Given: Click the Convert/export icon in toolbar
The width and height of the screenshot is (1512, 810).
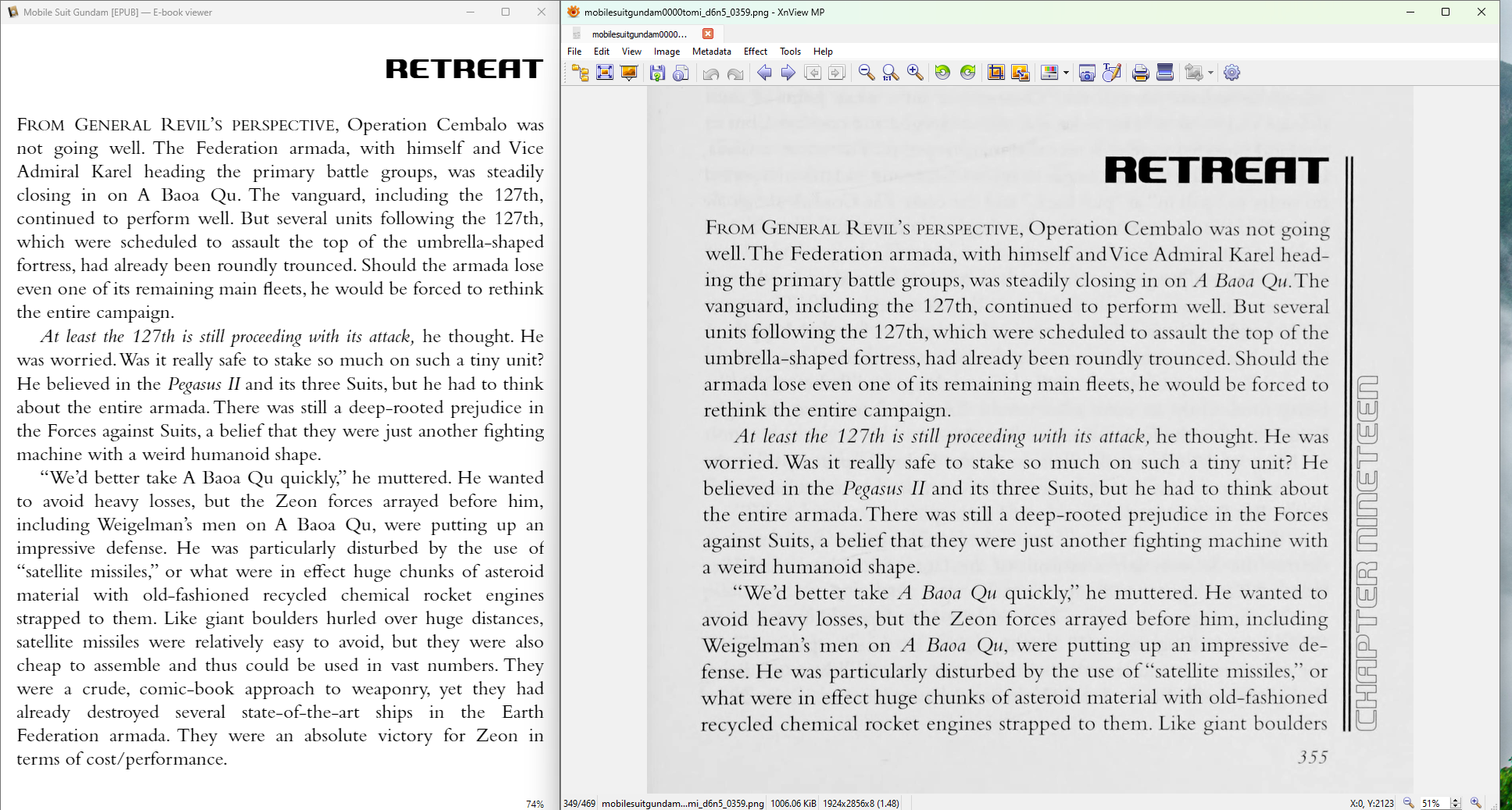Looking at the screenshot, I should [1193, 73].
